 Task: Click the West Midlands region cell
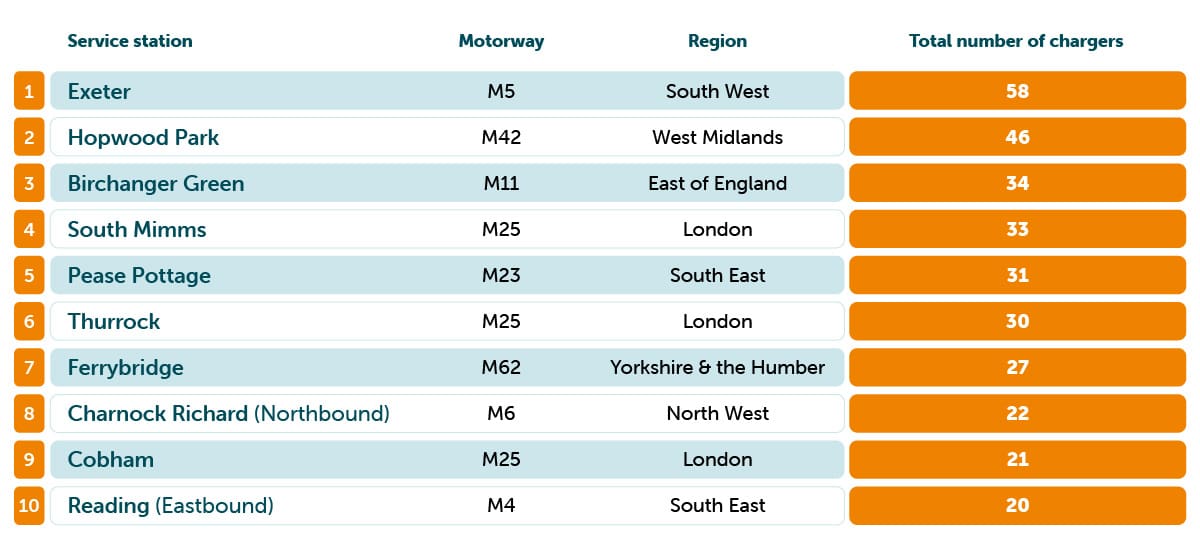coord(717,137)
